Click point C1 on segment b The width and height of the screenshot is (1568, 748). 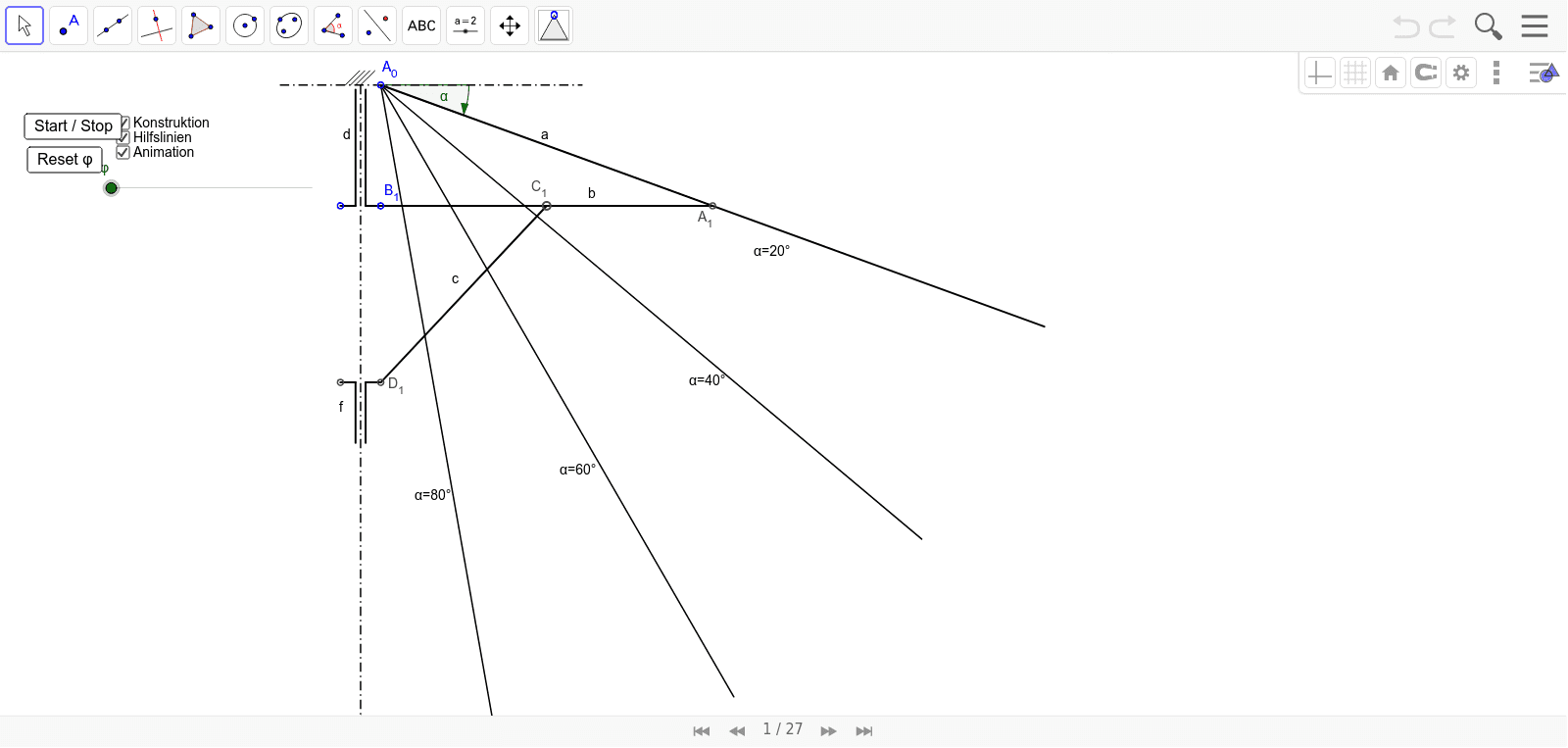547,206
